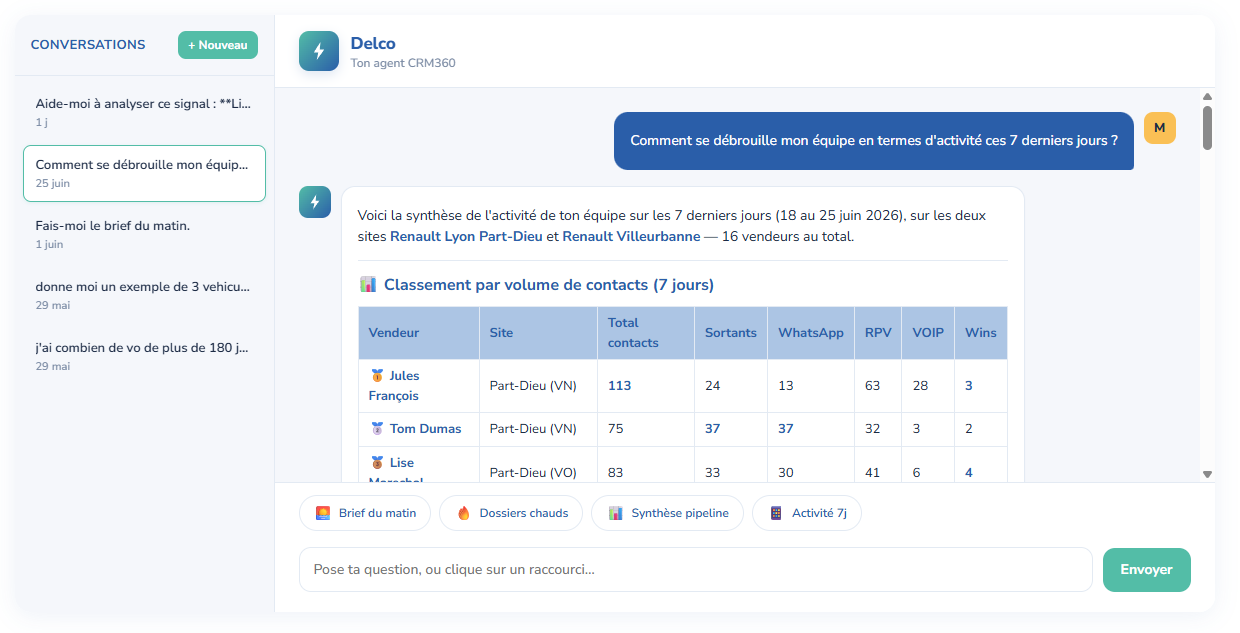Click the Wins column header
The height and width of the screenshot is (633, 1240).
coord(981,333)
